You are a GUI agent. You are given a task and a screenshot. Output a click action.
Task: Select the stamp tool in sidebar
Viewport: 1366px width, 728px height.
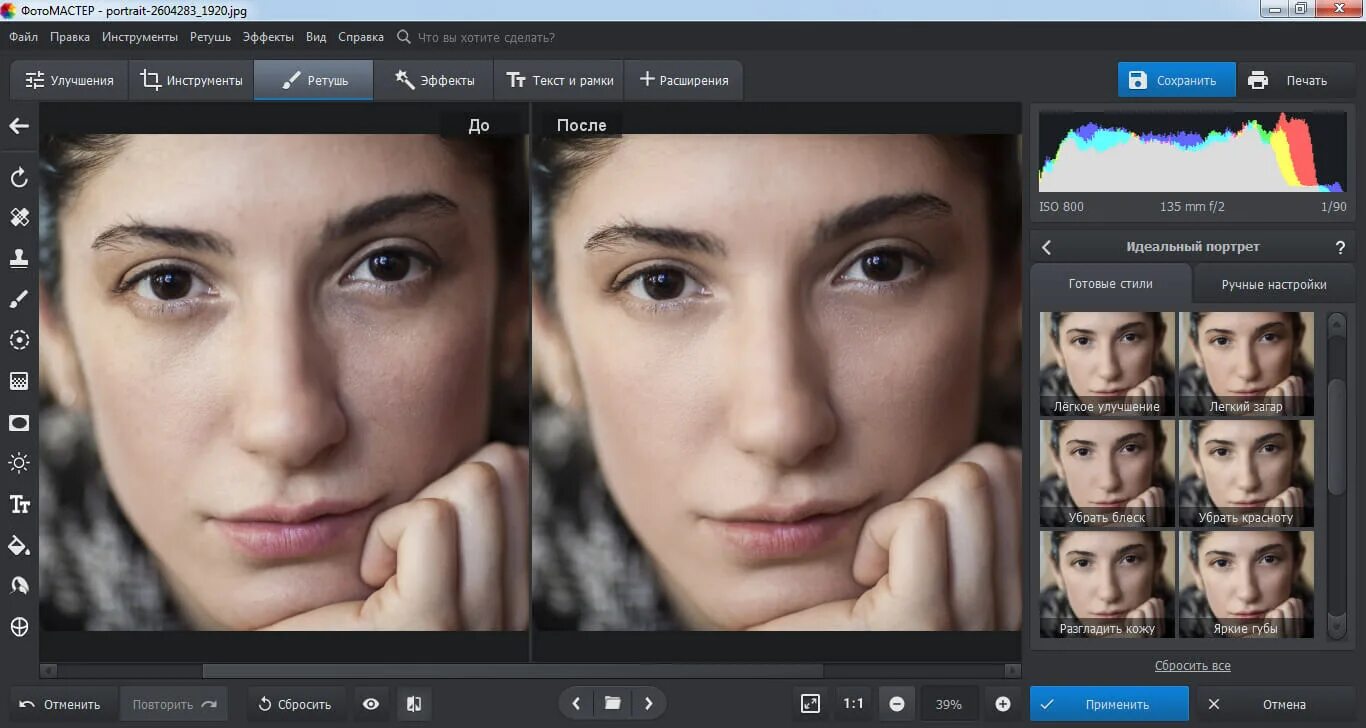(19, 258)
